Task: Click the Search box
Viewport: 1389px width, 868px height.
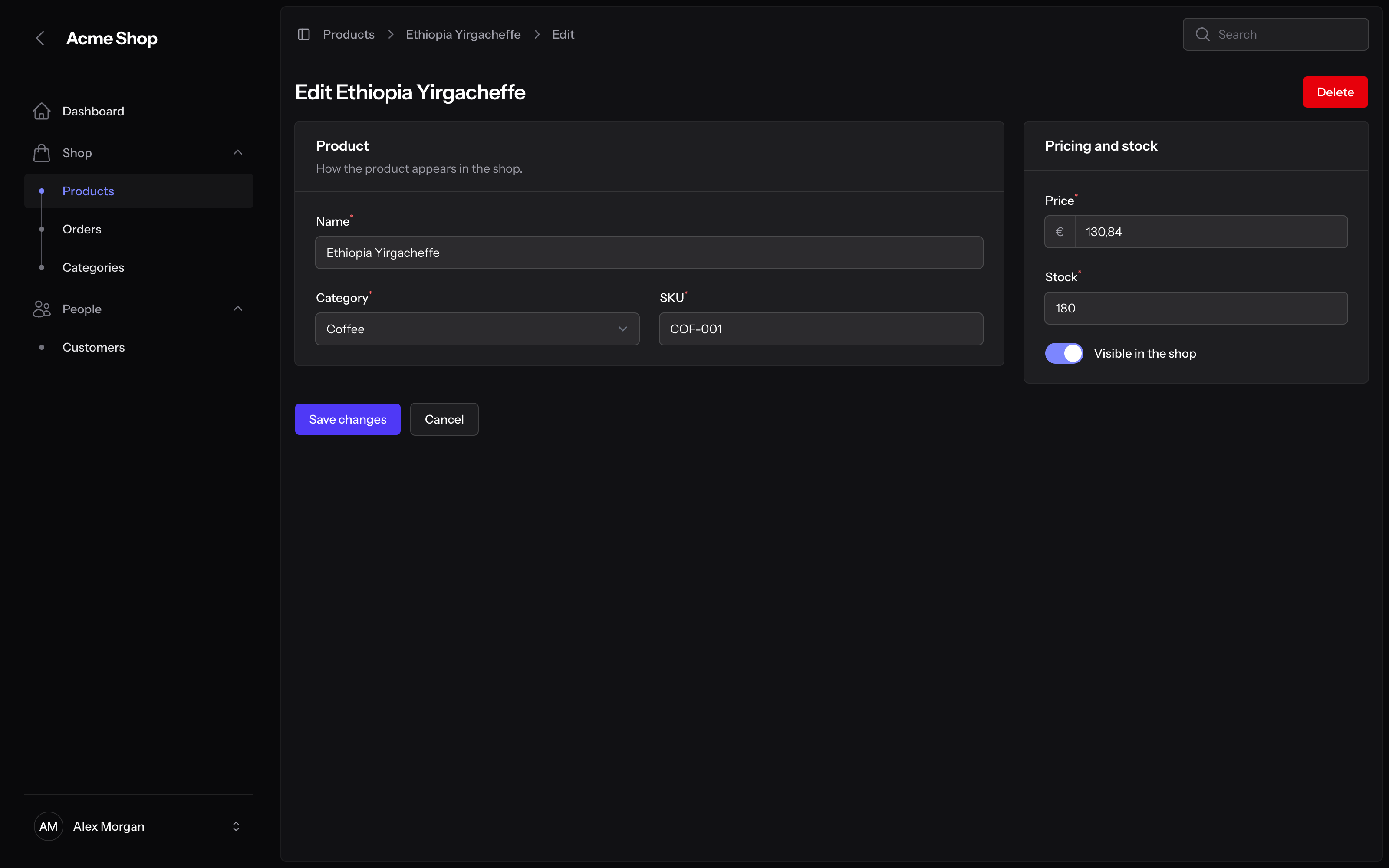Action: point(1275,34)
